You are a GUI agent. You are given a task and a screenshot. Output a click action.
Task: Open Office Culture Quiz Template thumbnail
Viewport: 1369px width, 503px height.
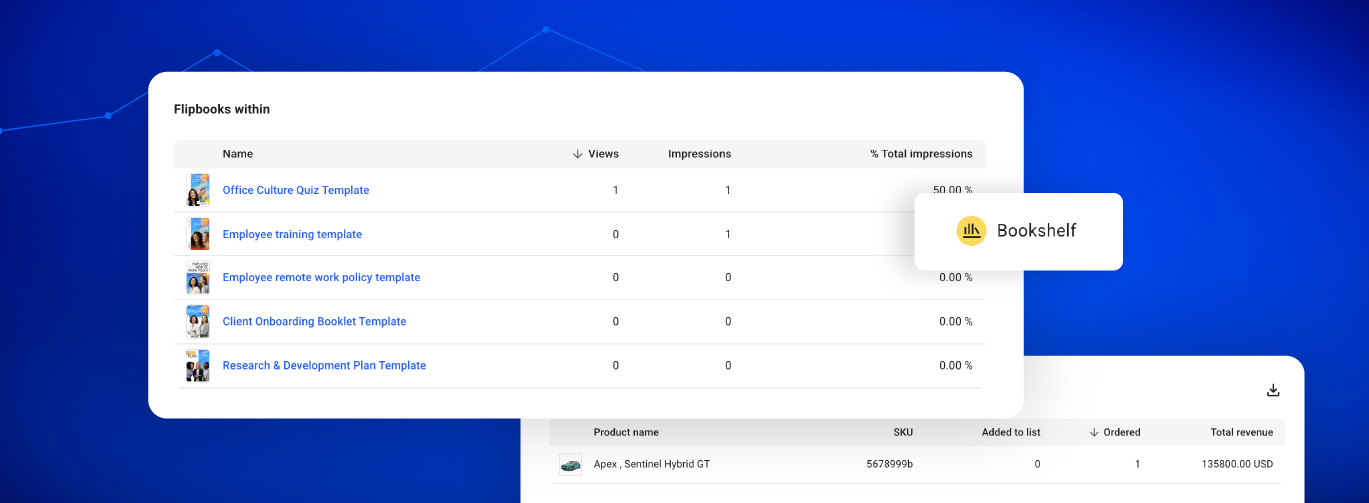[198, 190]
